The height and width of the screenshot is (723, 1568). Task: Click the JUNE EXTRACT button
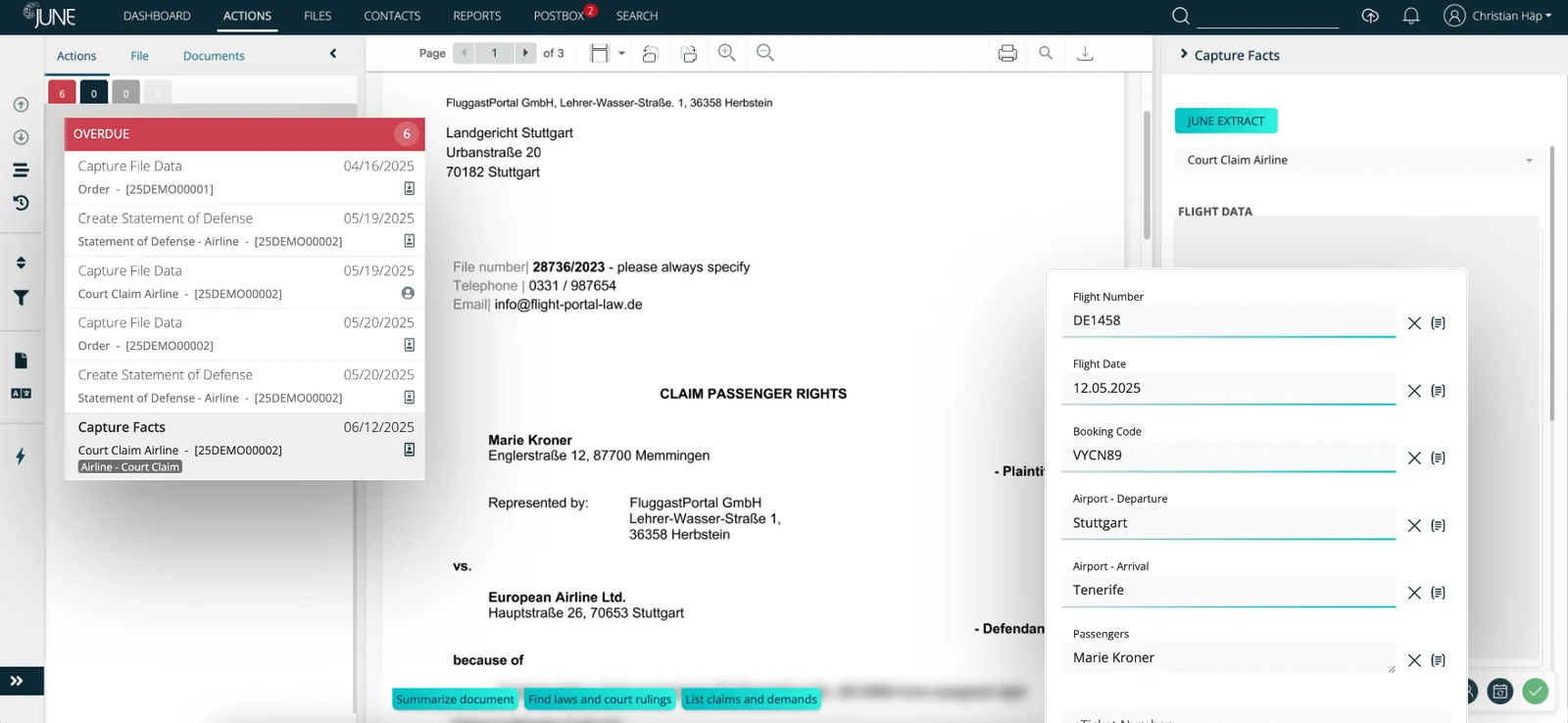tap(1226, 120)
